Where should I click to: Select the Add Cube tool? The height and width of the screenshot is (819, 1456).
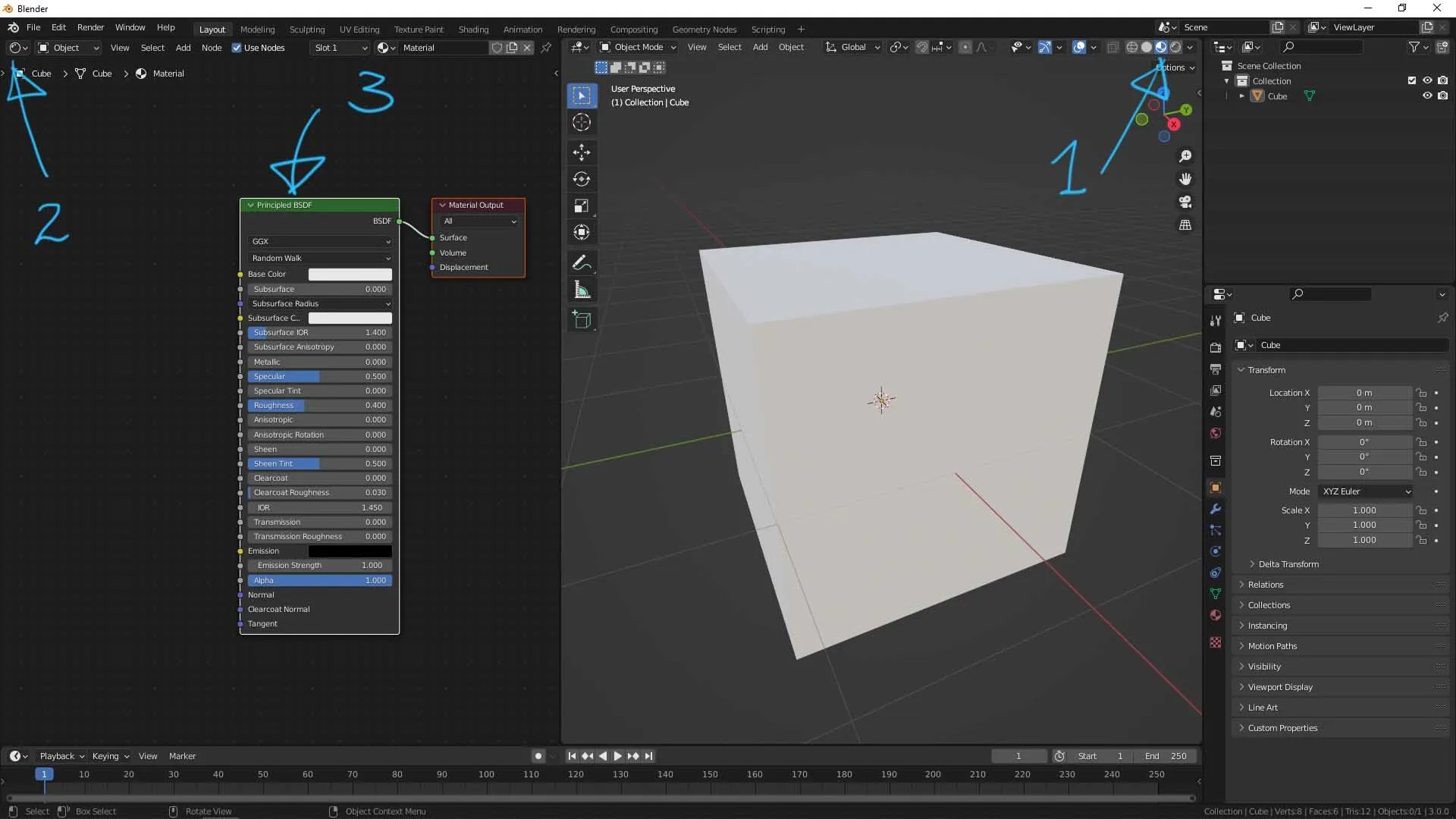coord(582,320)
